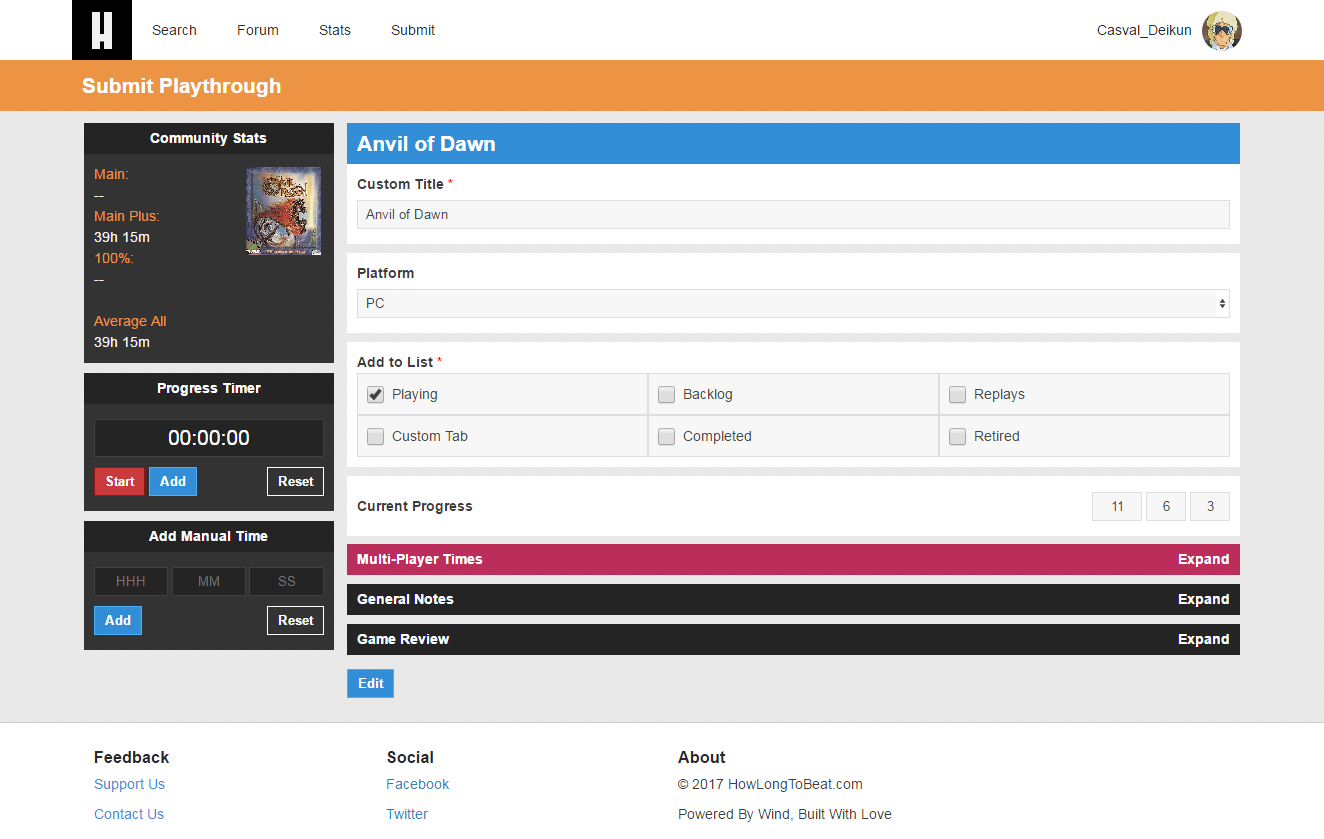This screenshot has width=1324, height=839.
Task: Open the Search menu item
Action: [x=174, y=30]
